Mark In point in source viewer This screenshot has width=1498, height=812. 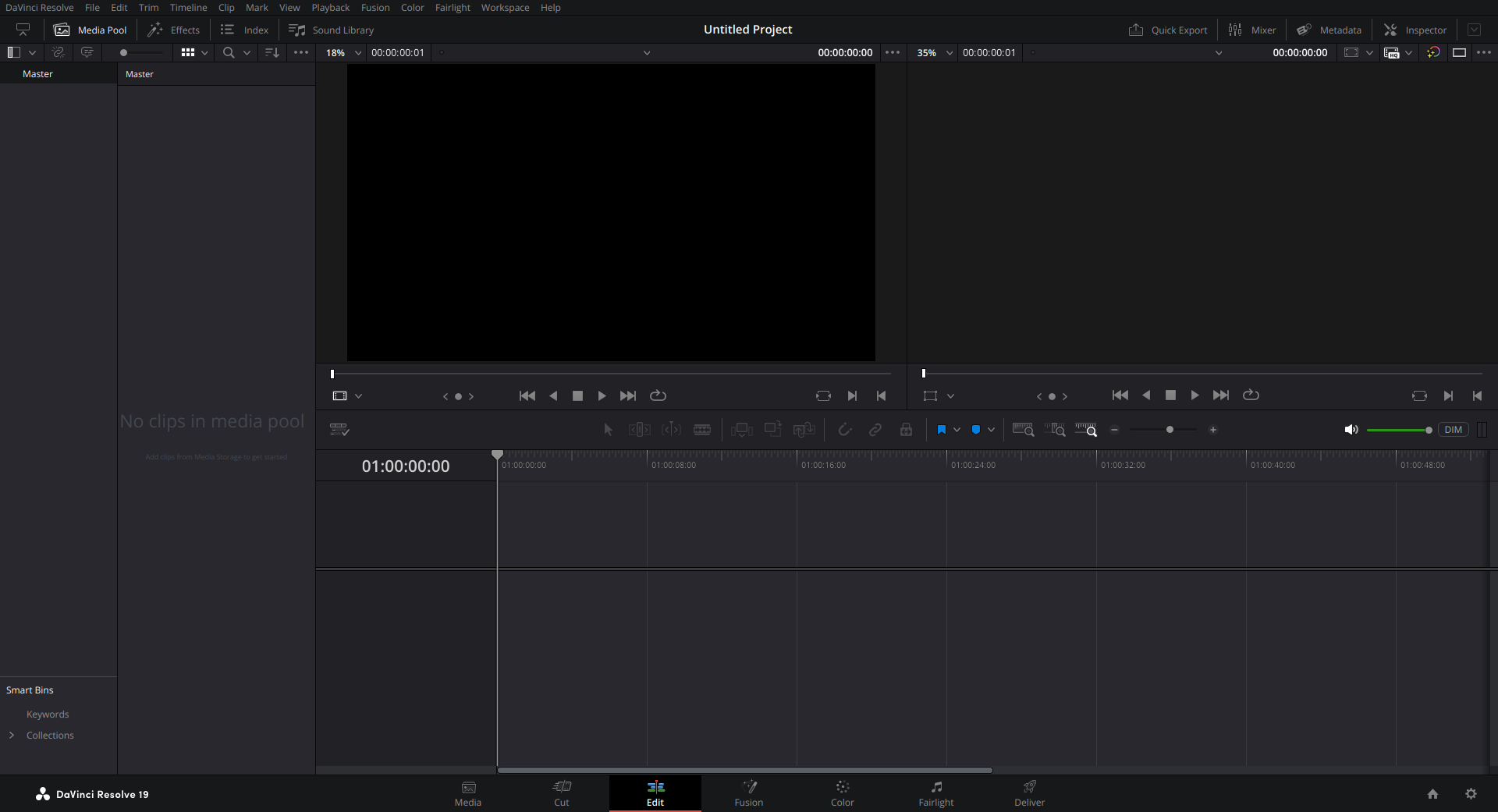(x=852, y=396)
